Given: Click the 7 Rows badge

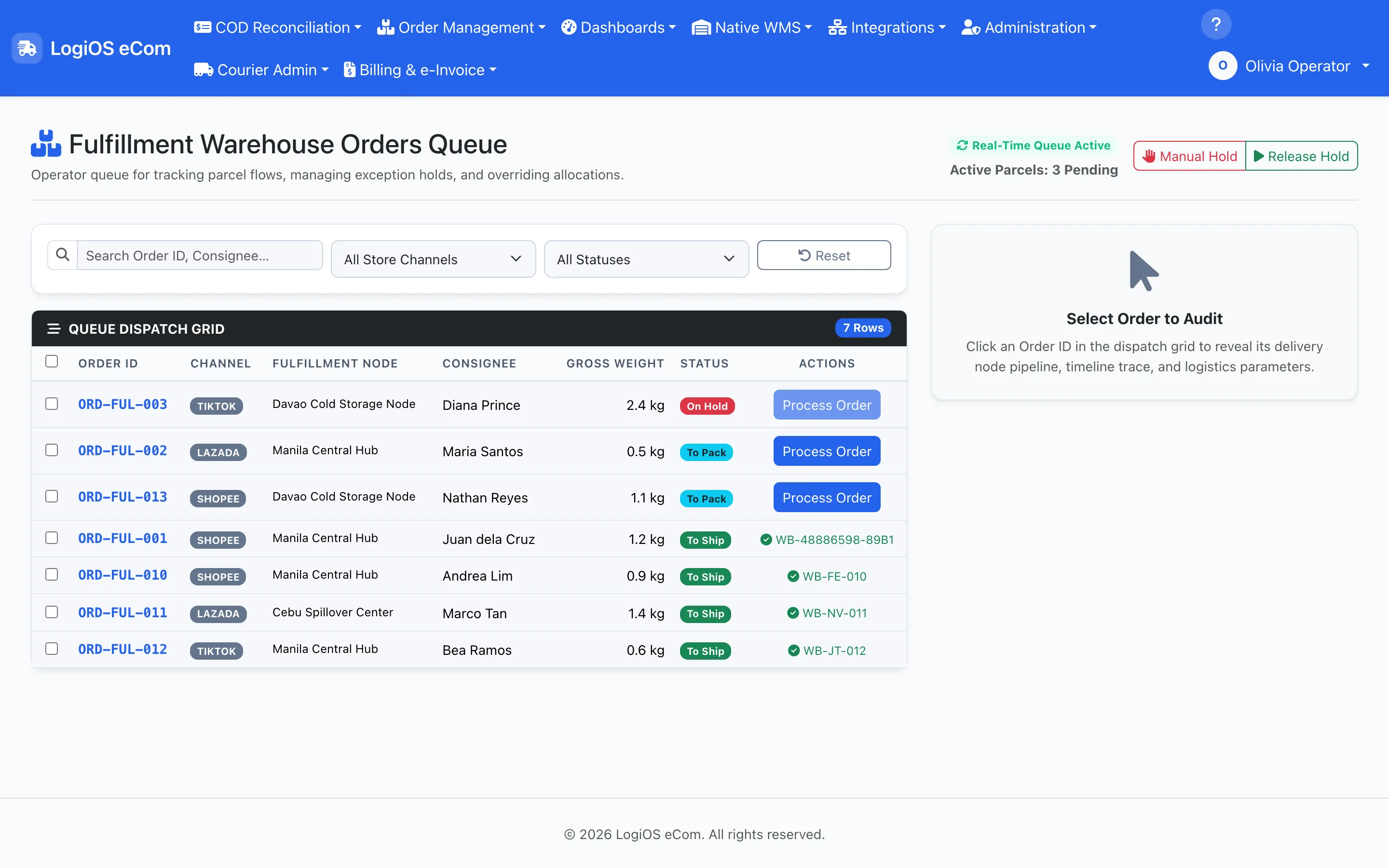Looking at the screenshot, I should 863,328.
